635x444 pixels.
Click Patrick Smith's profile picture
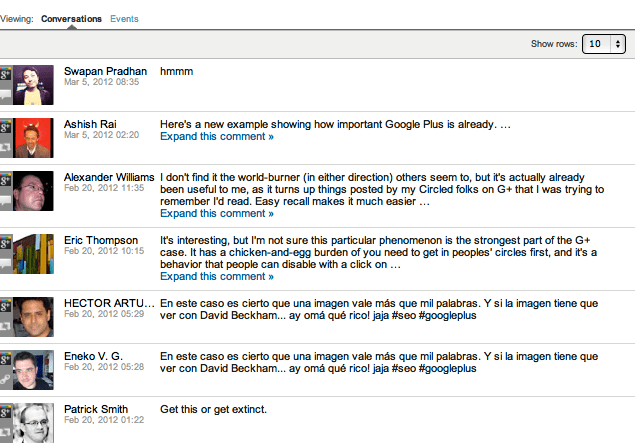point(33,422)
